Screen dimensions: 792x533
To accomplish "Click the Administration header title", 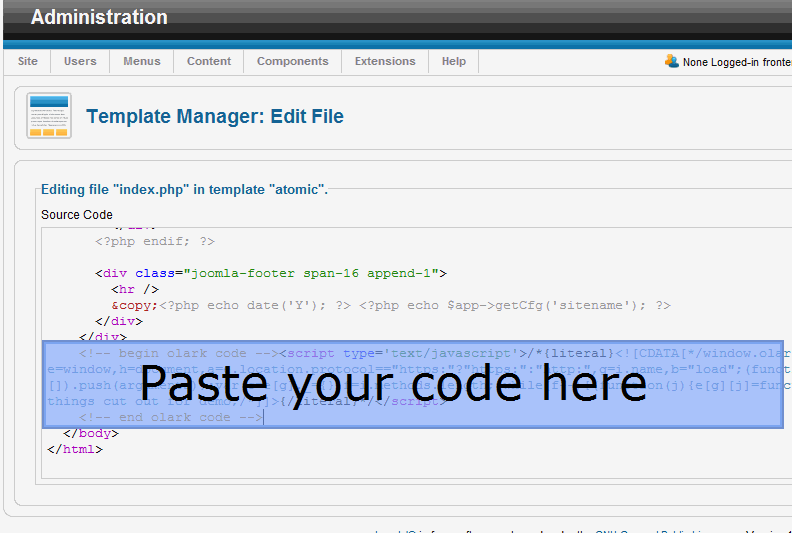I will (x=99, y=18).
